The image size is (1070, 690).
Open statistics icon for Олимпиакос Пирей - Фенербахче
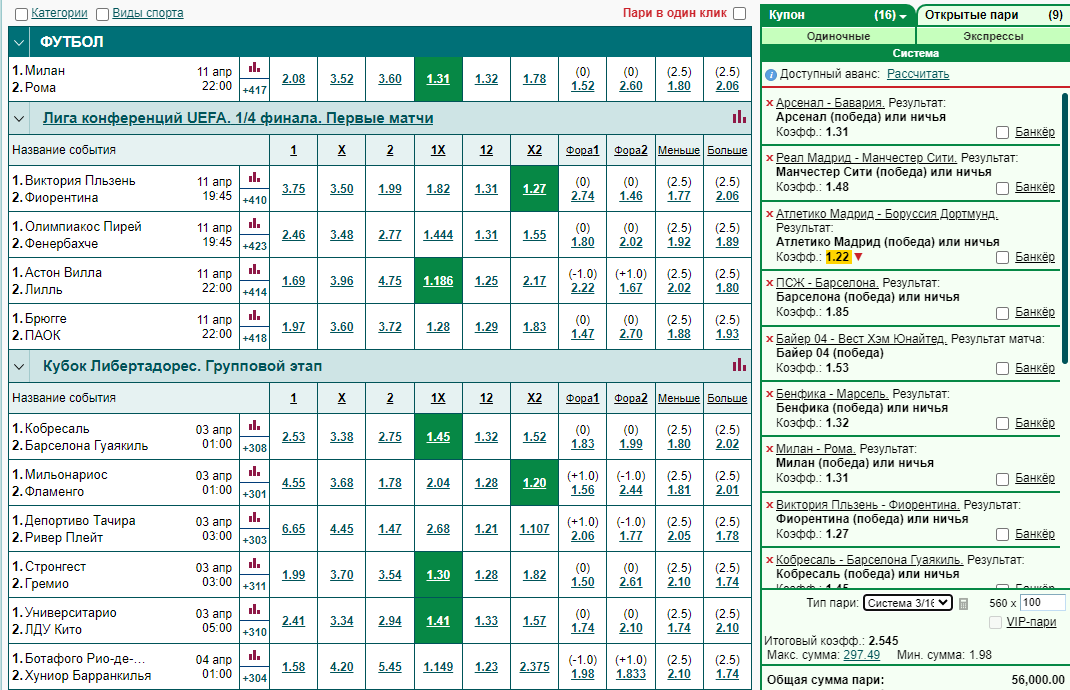pos(255,223)
